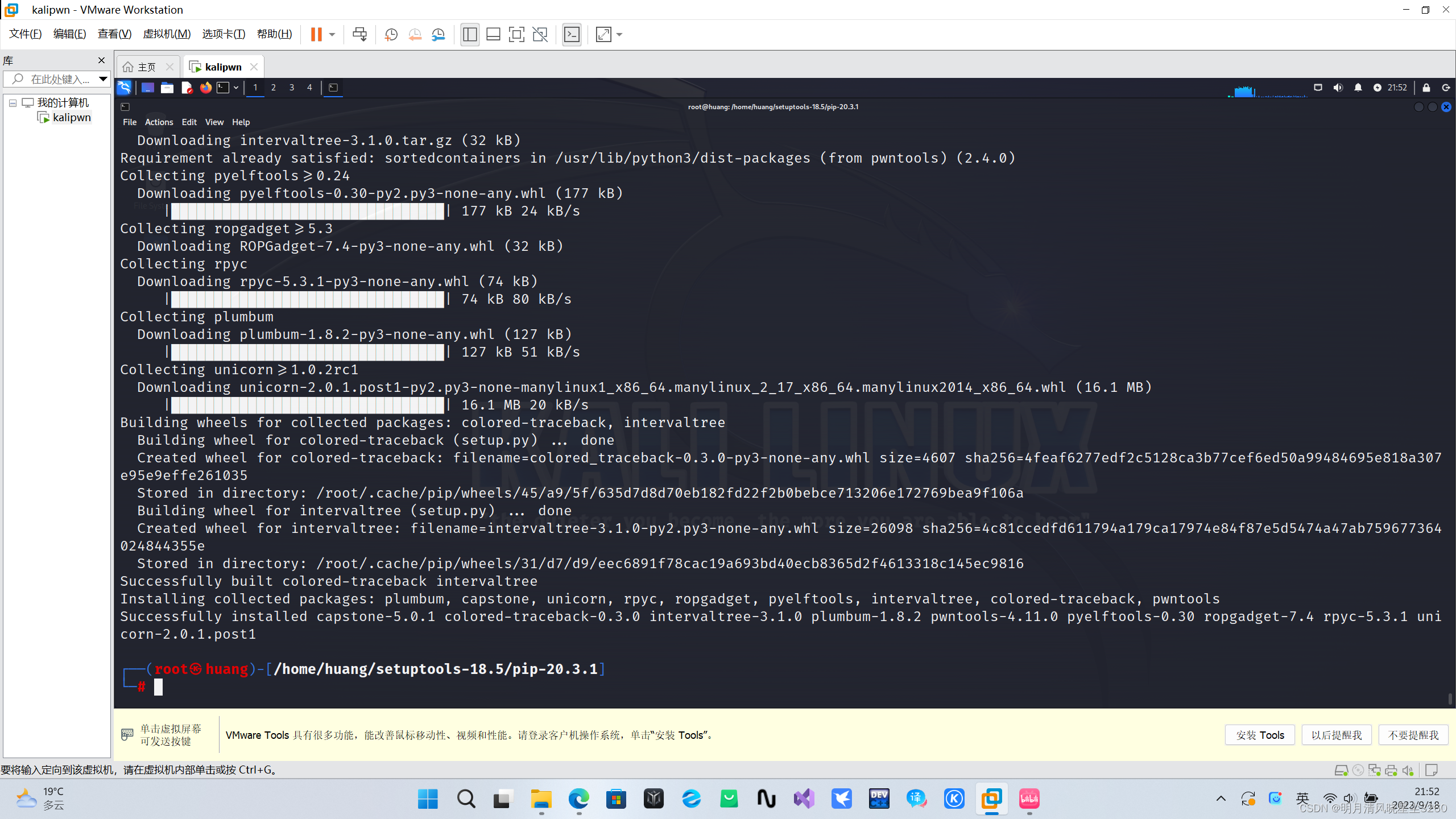Switch to workspace 2 in the panel

point(274,88)
